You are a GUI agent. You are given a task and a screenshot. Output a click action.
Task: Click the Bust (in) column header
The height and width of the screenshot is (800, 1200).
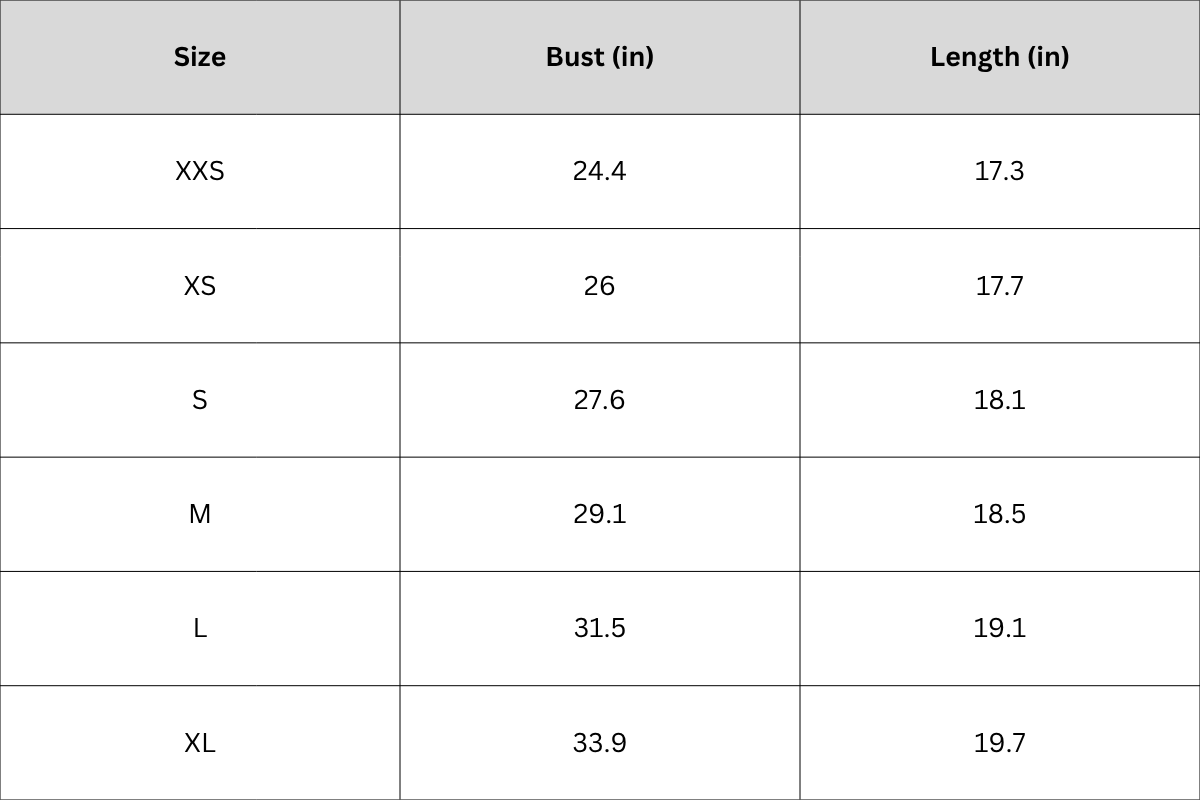pos(600,57)
